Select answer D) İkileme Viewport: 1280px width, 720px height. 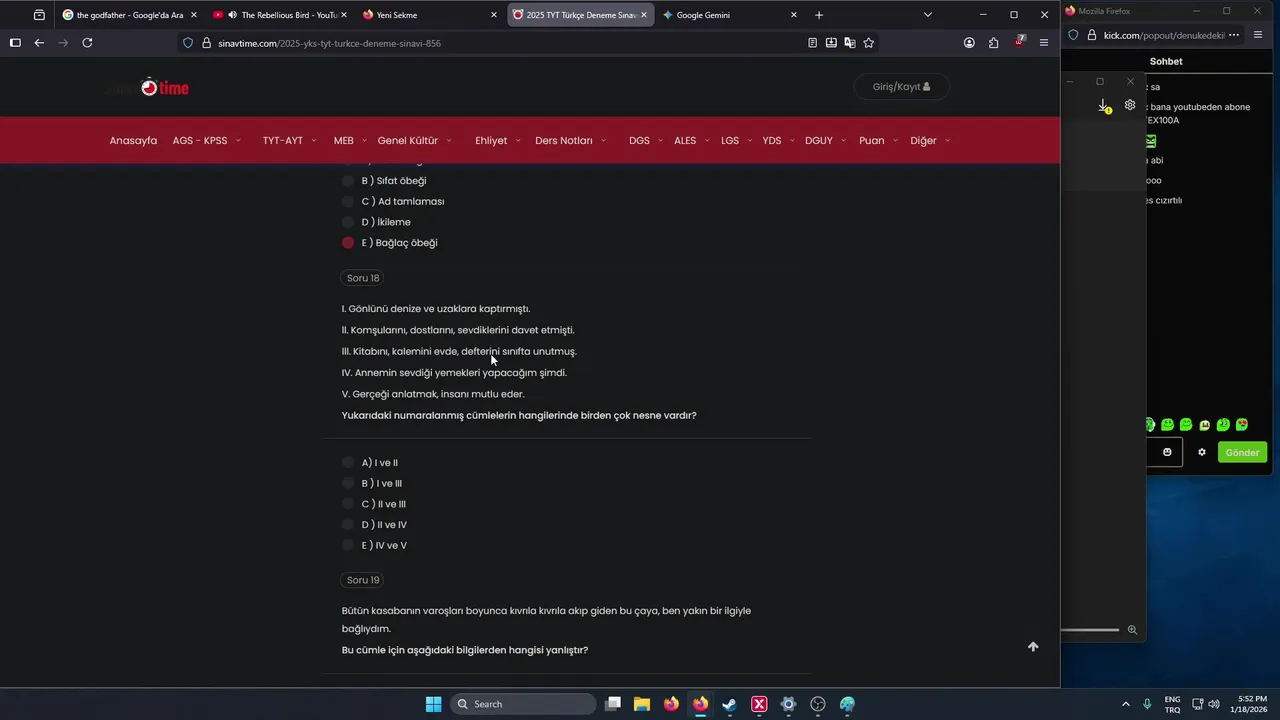[348, 222]
